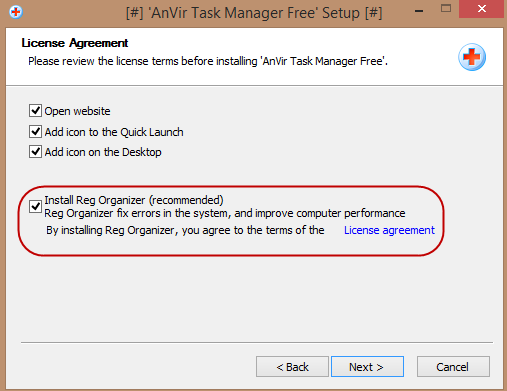Click the Add icon on the Desktop label
The width and height of the screenshot is (507, 391).
pos(103,152)
